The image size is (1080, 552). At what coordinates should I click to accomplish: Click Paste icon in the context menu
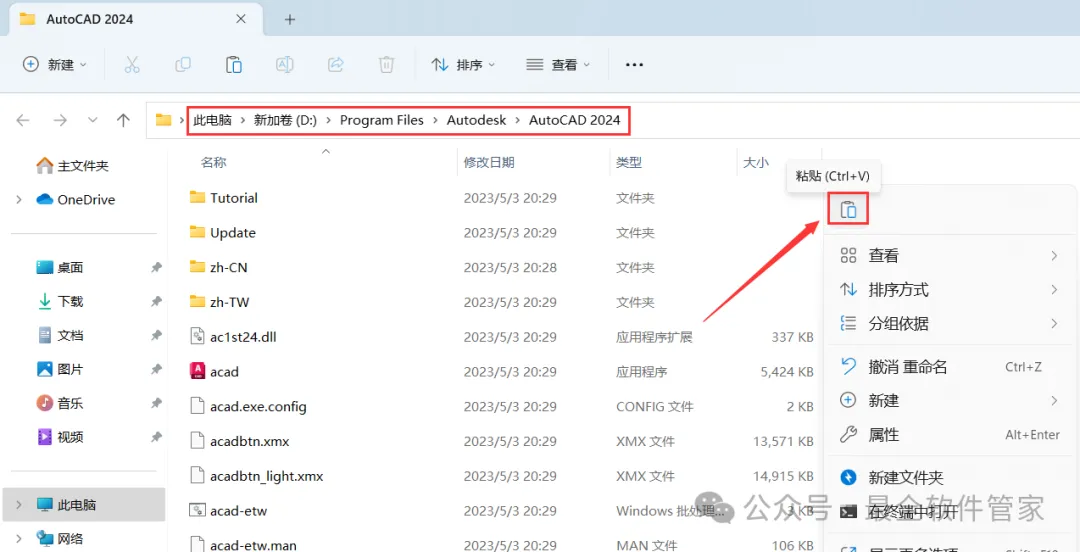[849, 209]
